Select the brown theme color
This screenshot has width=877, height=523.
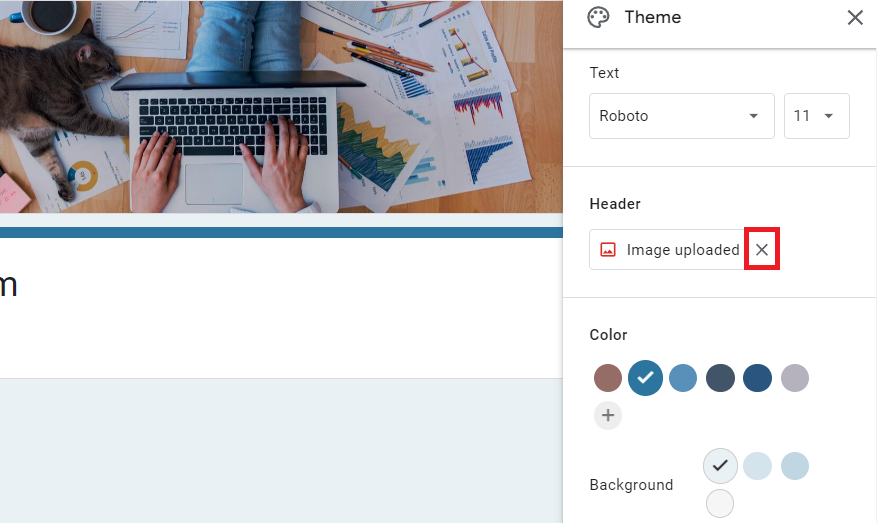tap(608, 378)
